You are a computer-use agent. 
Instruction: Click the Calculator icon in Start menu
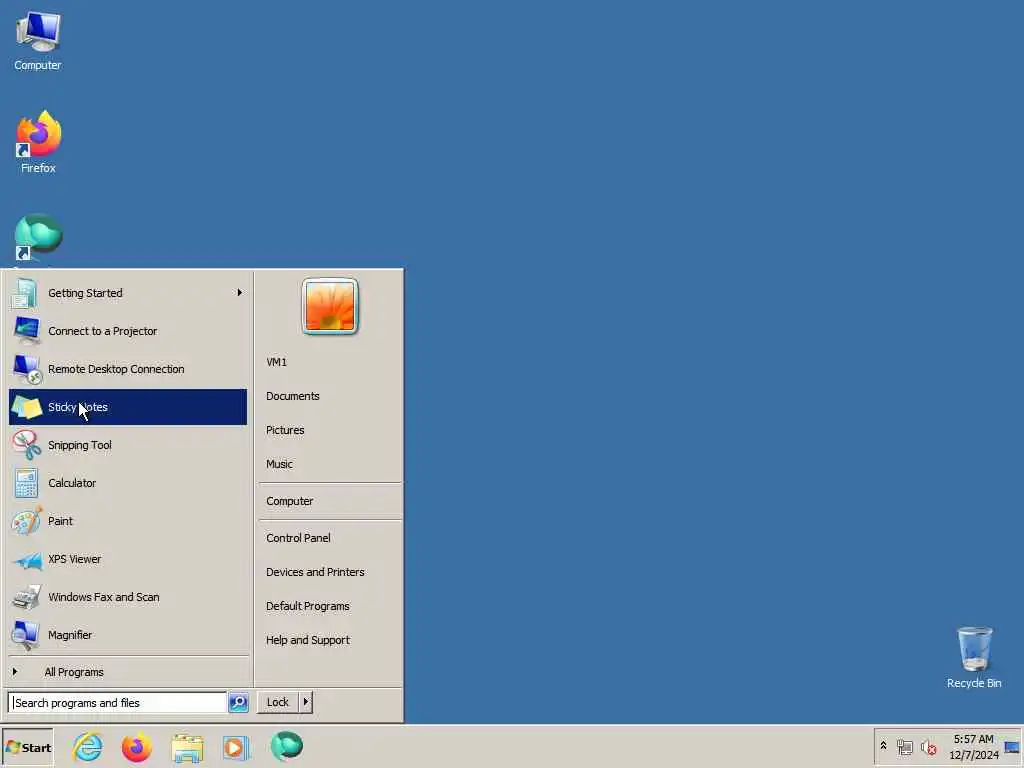[27, 483]
